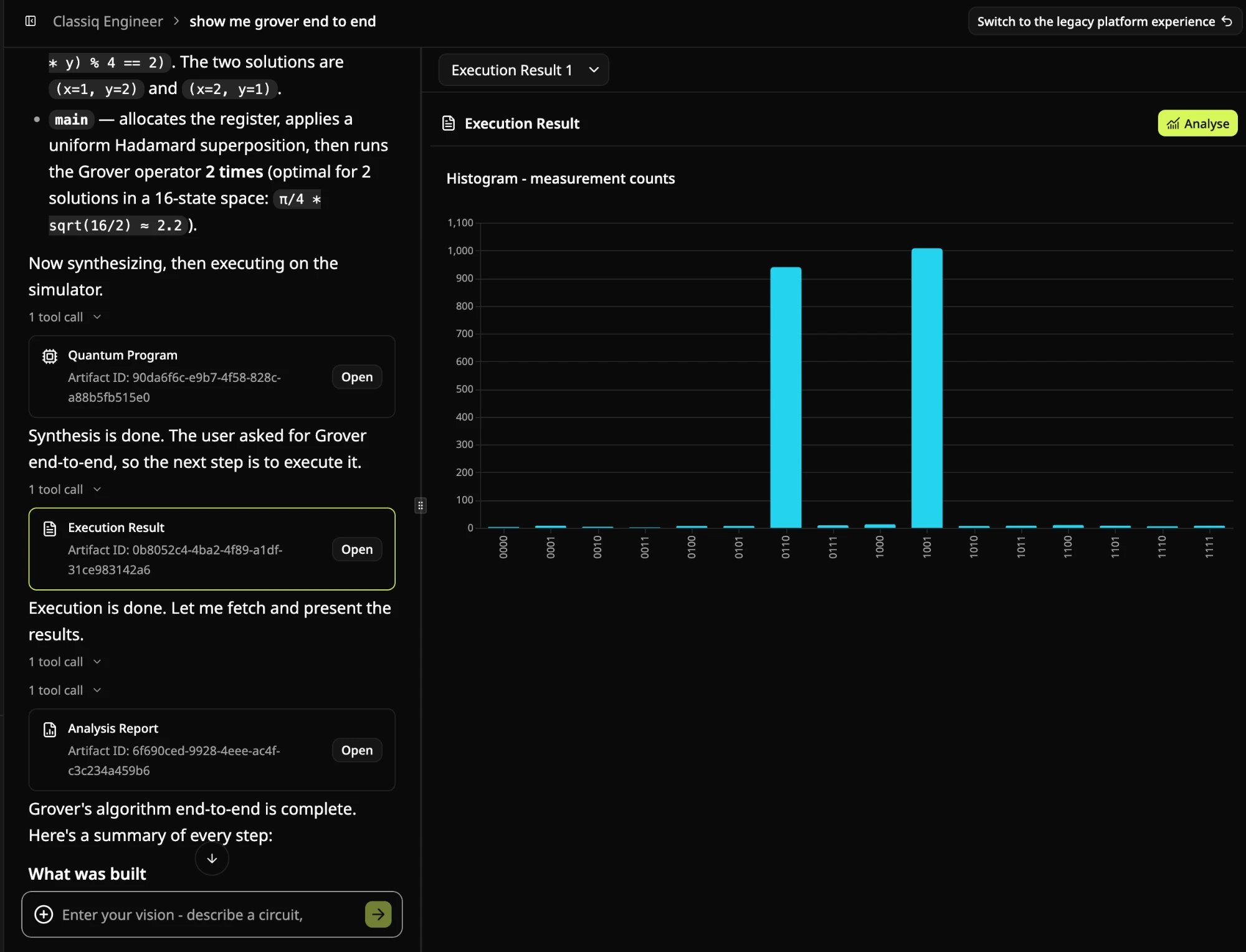Click the panel divider resize handle
This screenshot has width=1246, height=952.
pyautogui.click(x=421, y=505)
